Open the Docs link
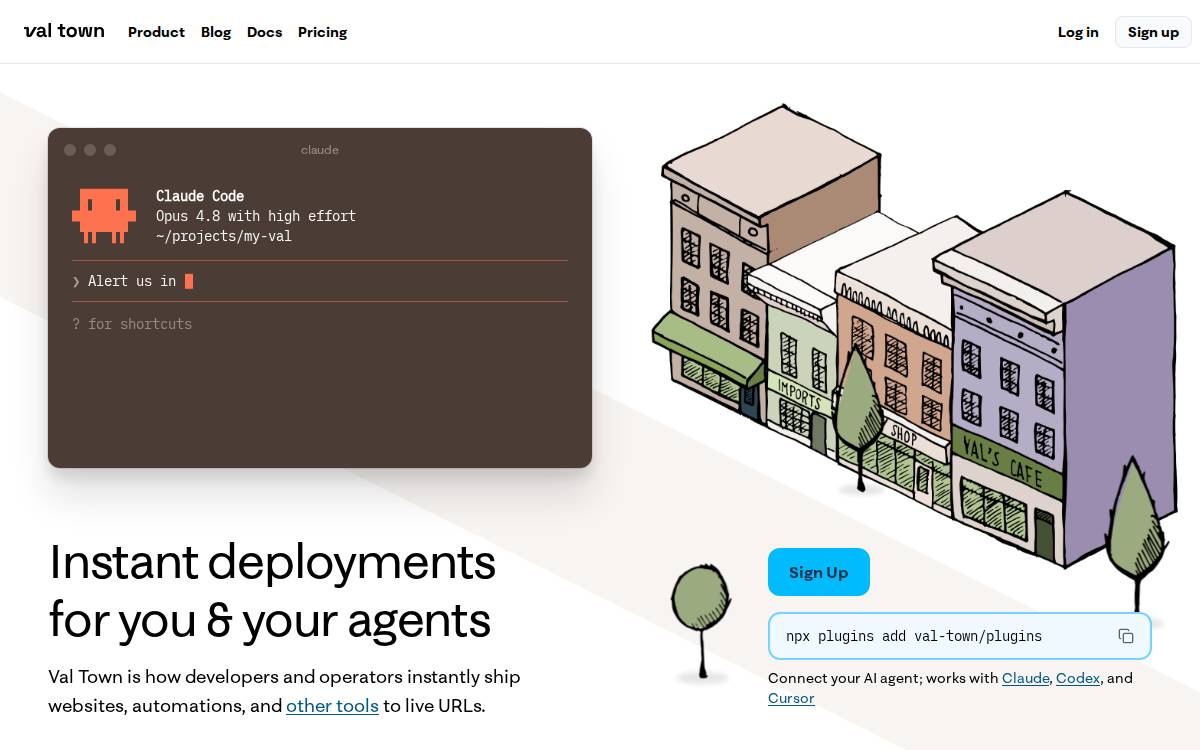 pos(264,32)
